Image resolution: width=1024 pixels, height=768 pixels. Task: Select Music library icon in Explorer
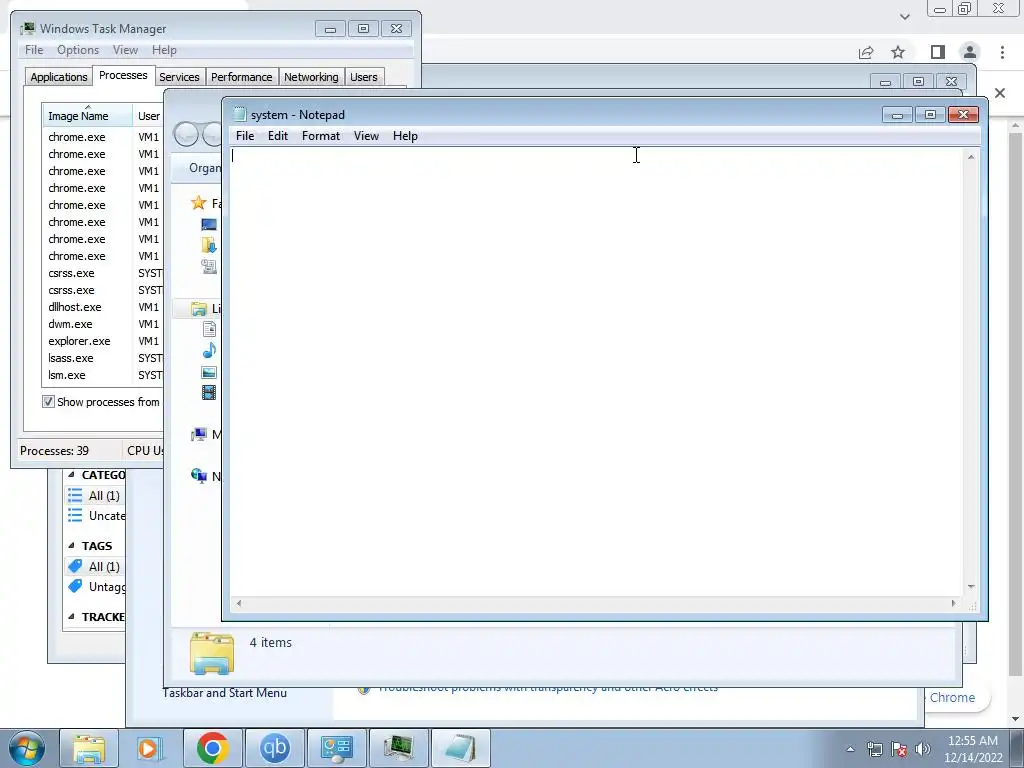209,351
